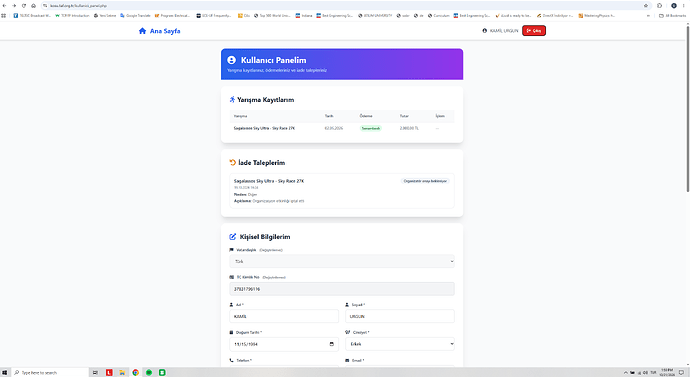Open the notification center icon
Viewport: 690px width, 377px height.
click(681, 372)
